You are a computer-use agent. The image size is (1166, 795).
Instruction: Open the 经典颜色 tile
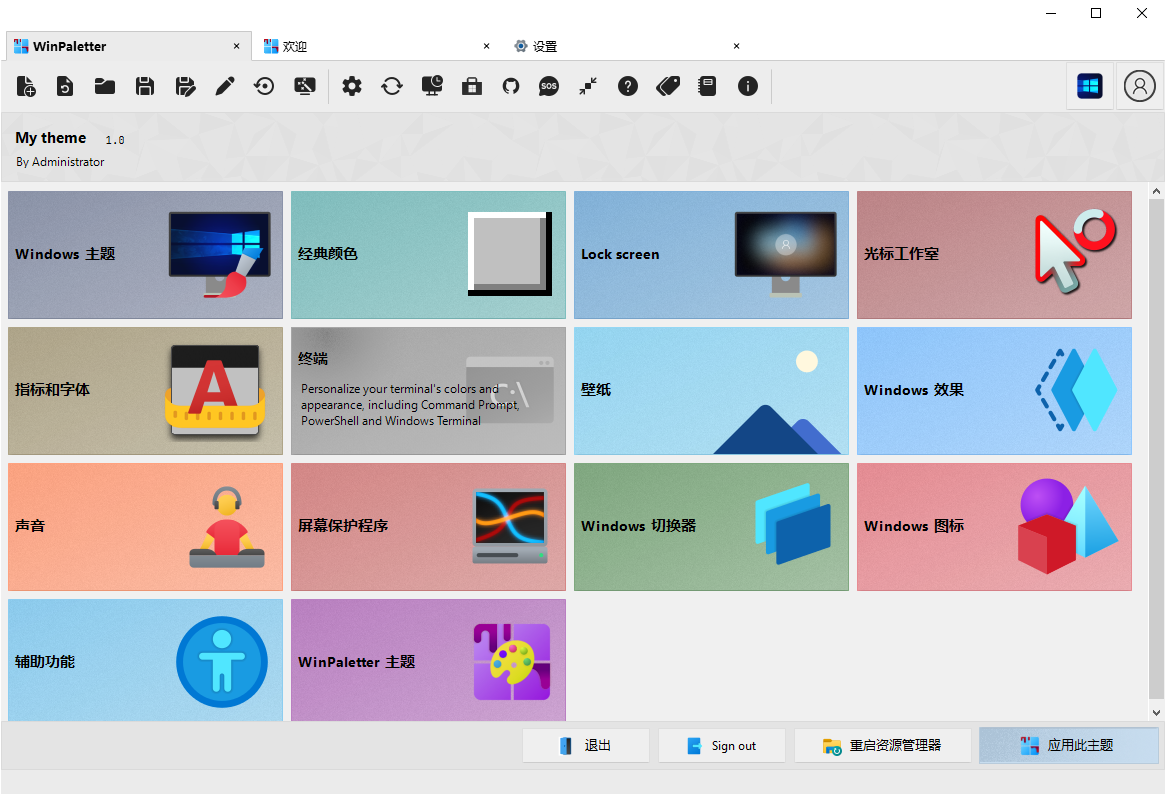point(428,255)
